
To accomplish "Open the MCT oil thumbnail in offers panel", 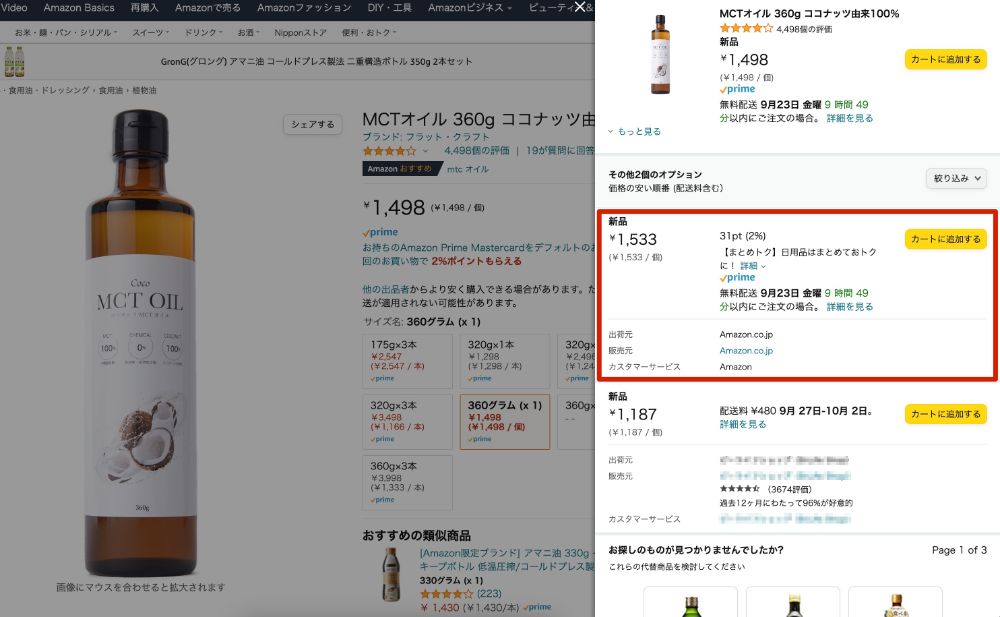I will coord(660,55).
